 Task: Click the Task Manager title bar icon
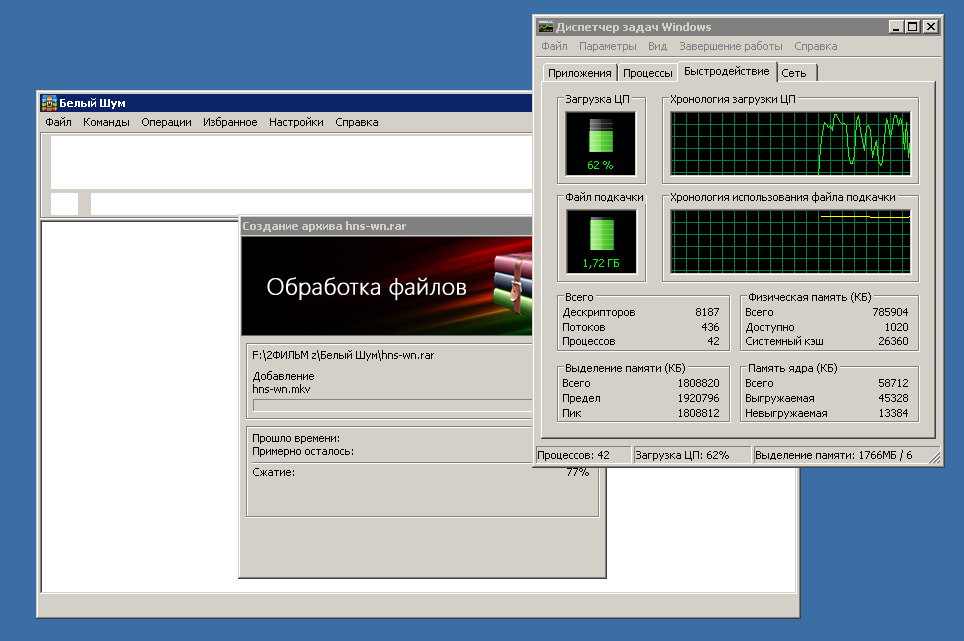click(x=546, y=27)
